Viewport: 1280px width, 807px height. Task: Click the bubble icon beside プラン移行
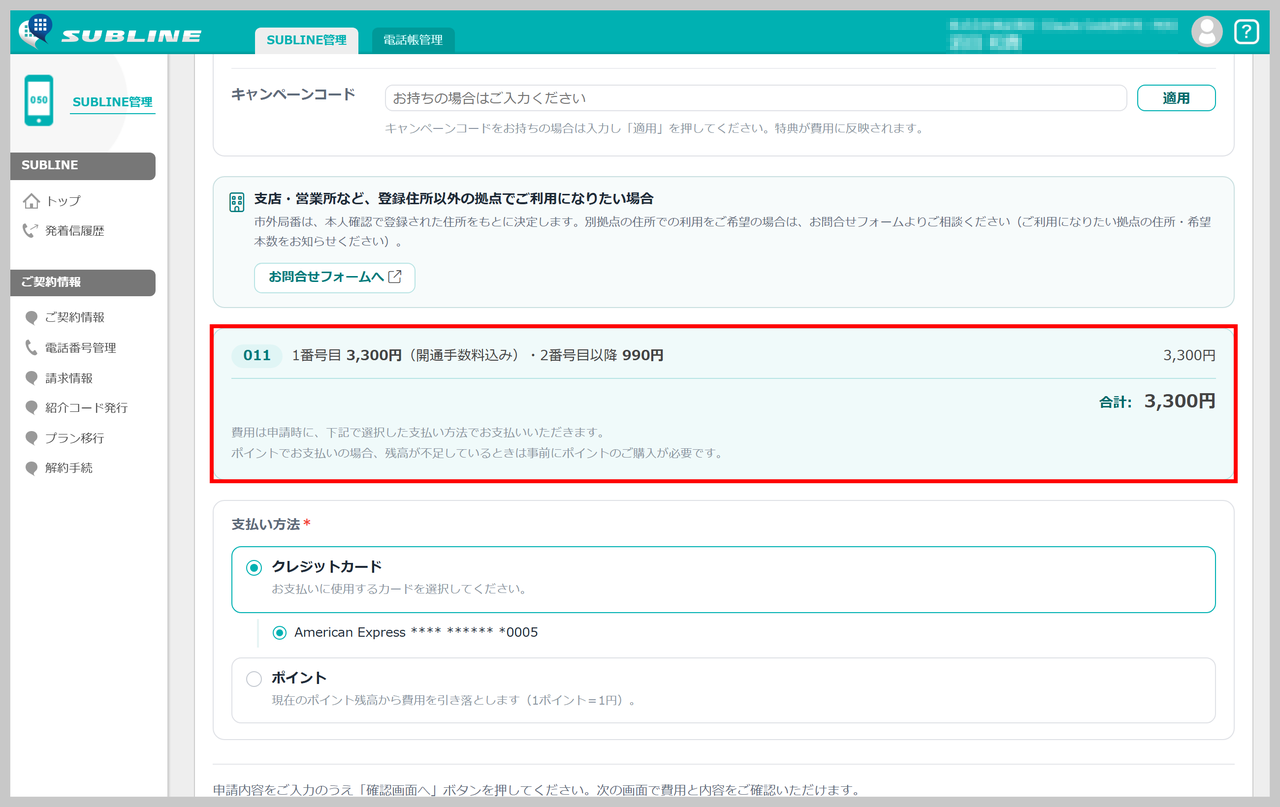[32, 438]
